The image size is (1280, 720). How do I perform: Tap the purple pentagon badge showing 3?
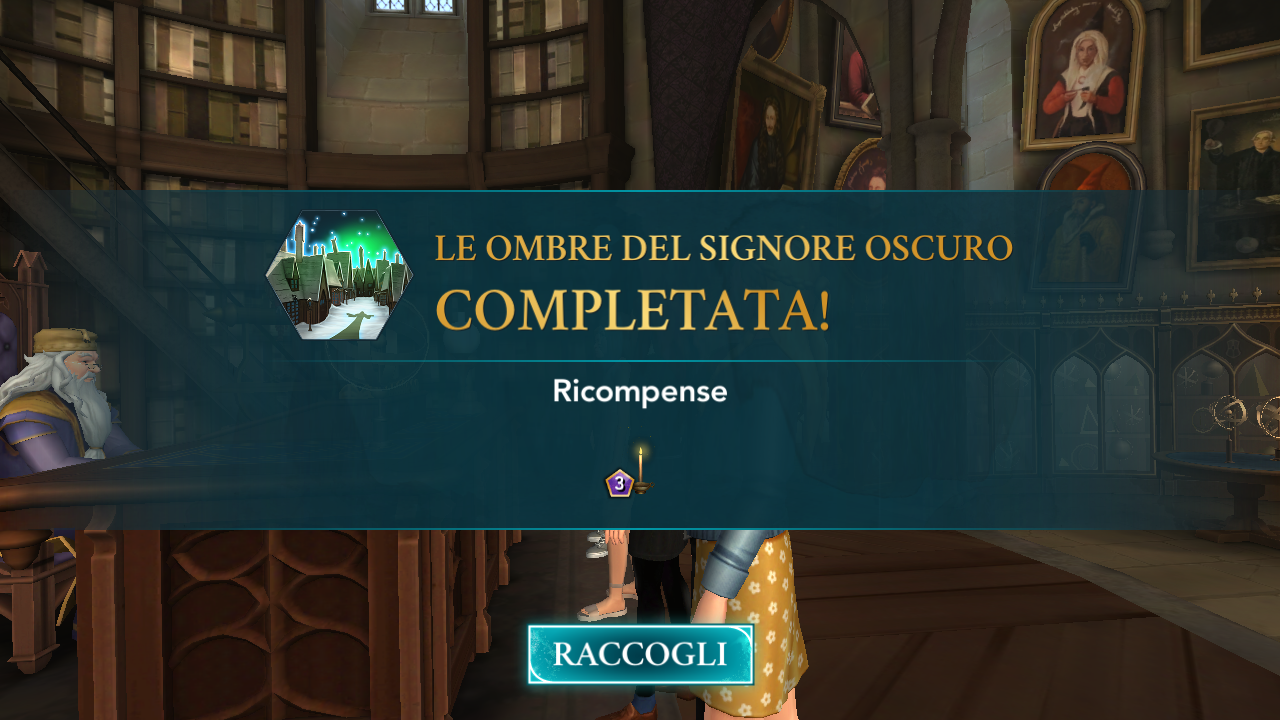coord(619,484)
